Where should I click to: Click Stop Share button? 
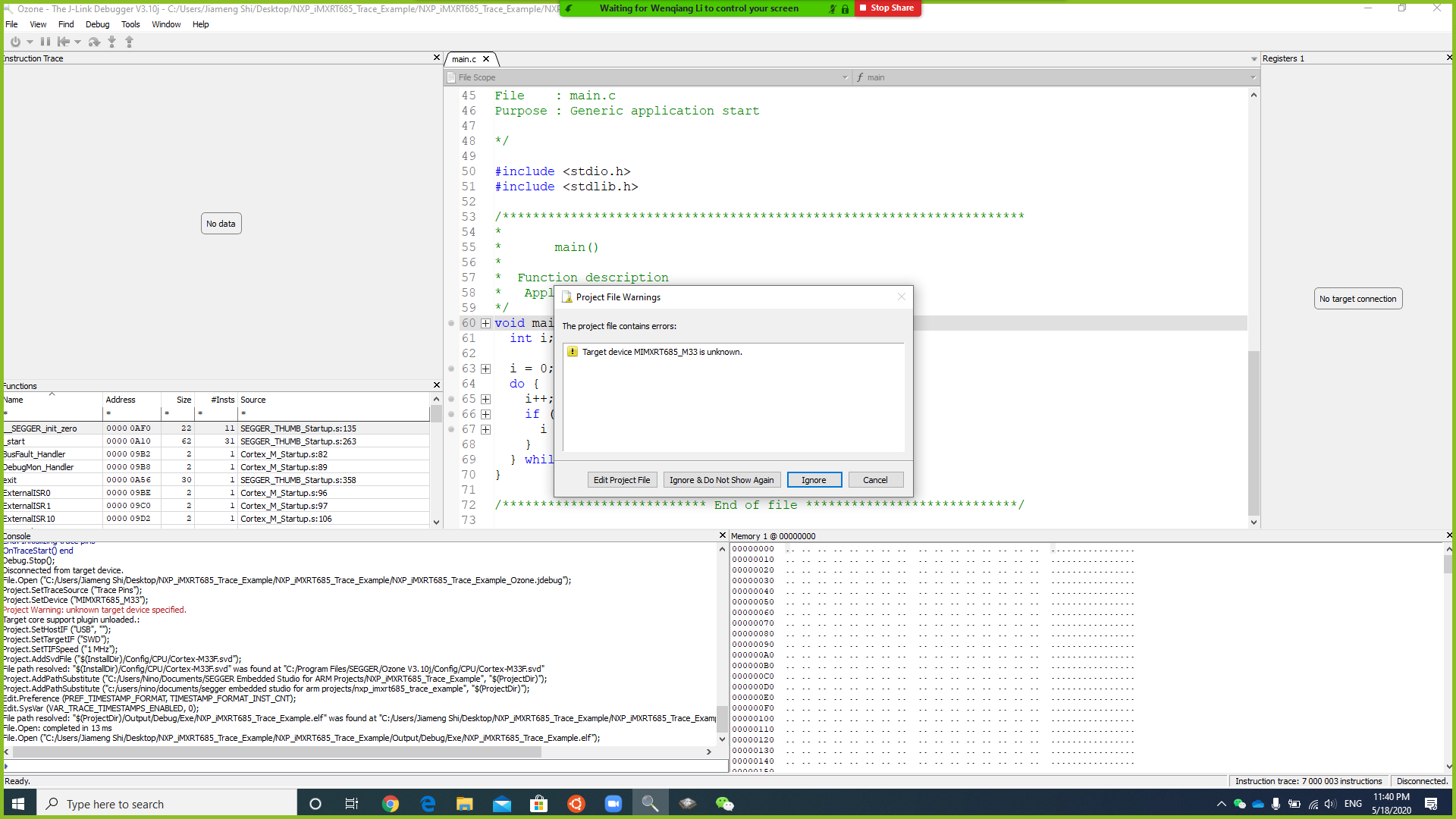click(888, 8)
